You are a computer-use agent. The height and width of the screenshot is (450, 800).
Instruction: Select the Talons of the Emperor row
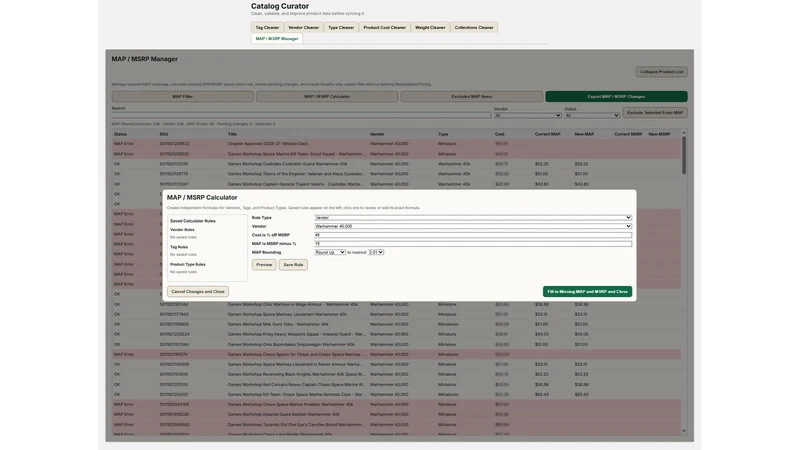coord(396,174)
